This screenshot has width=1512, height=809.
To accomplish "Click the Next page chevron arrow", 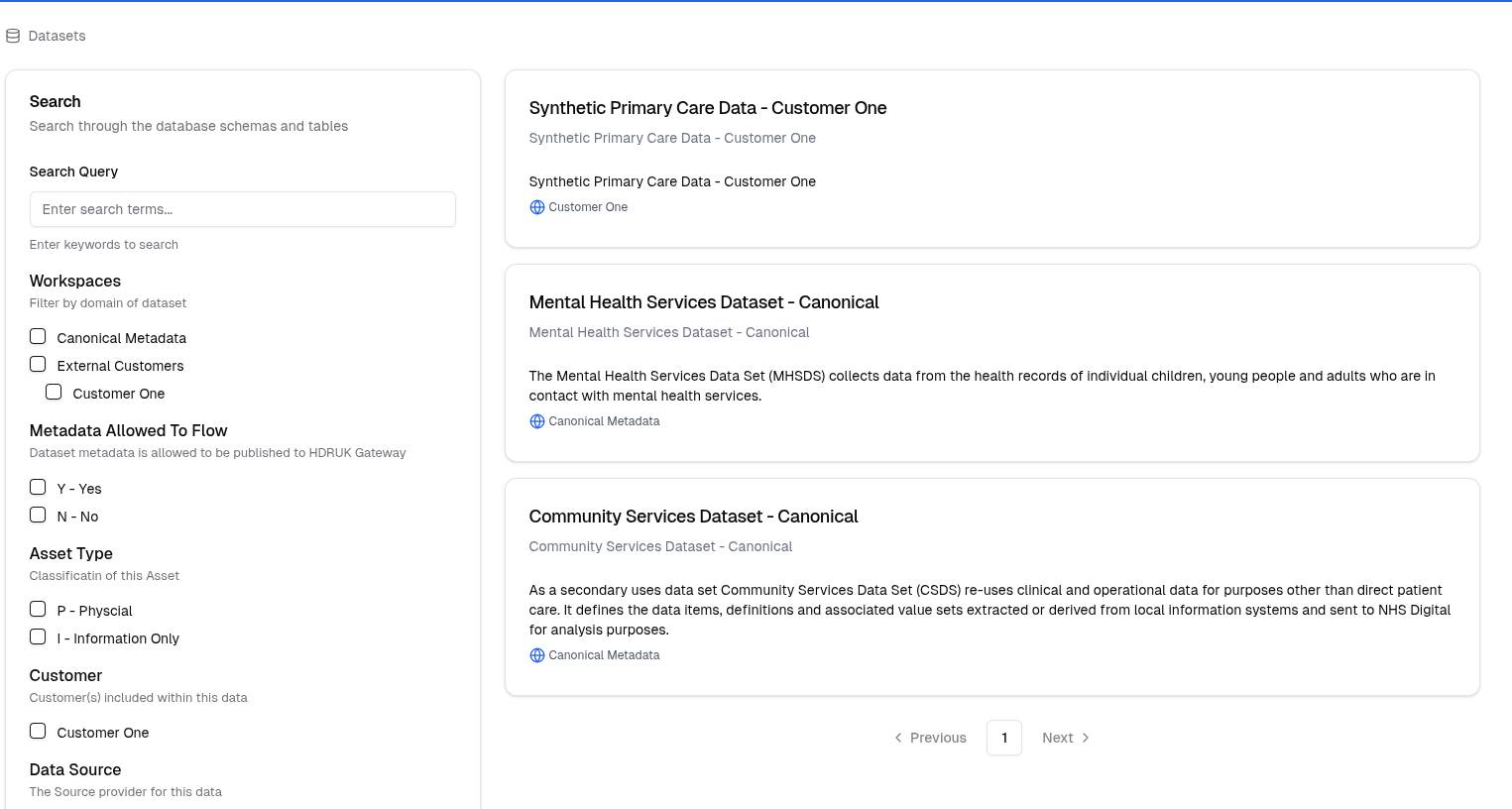I will [1086, 738].
